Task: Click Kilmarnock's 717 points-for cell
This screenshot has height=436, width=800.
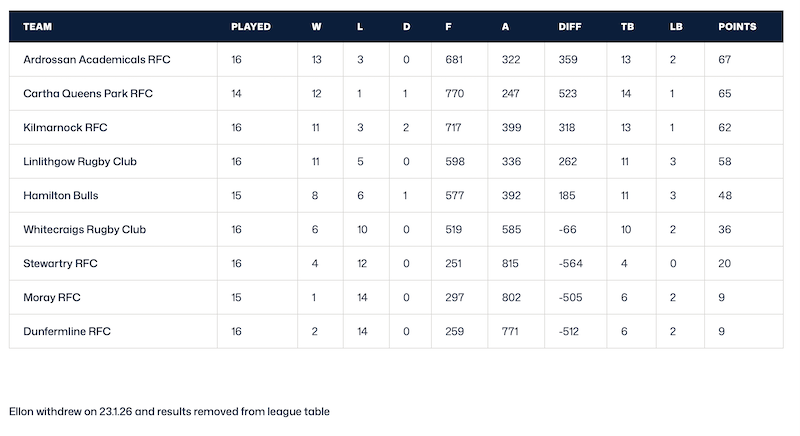Action: (456, 128)
